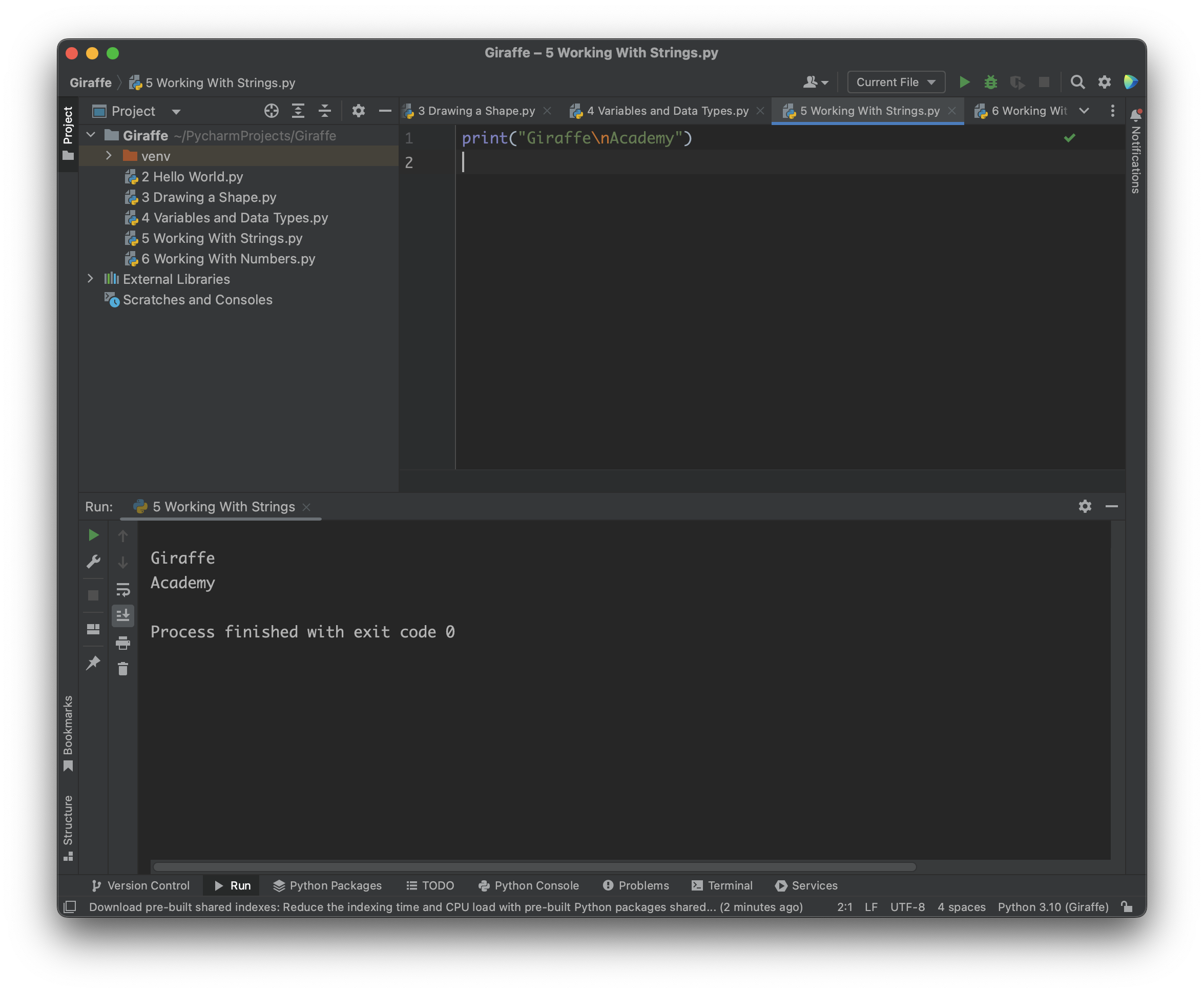
Task: Expand External Libraries node
Action: click(90, 279)
